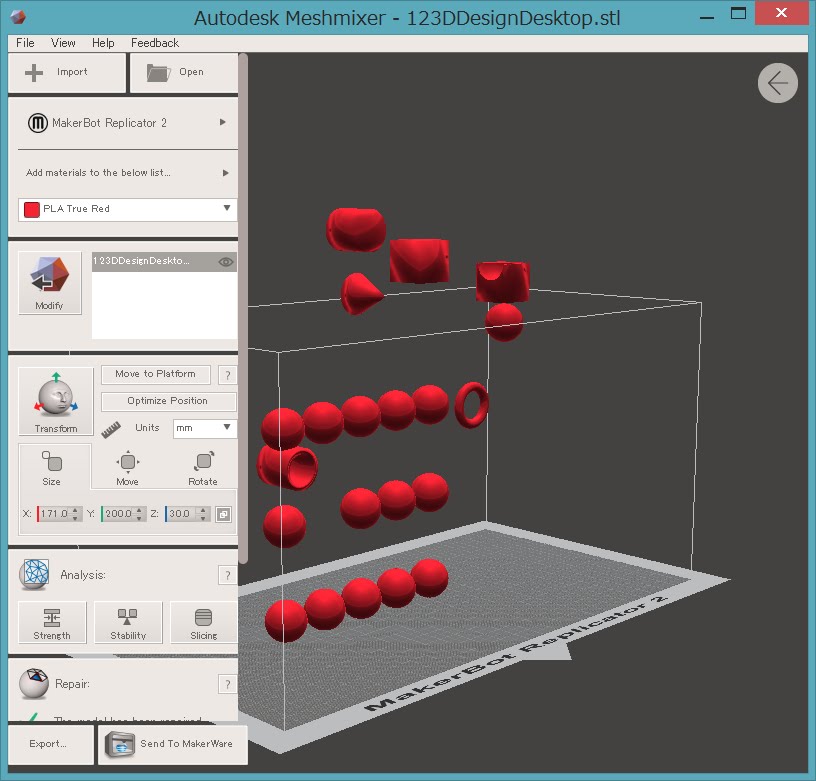Click the help ? next to Move to Platform
The image size is (816, 781).
tap(227, 375)
